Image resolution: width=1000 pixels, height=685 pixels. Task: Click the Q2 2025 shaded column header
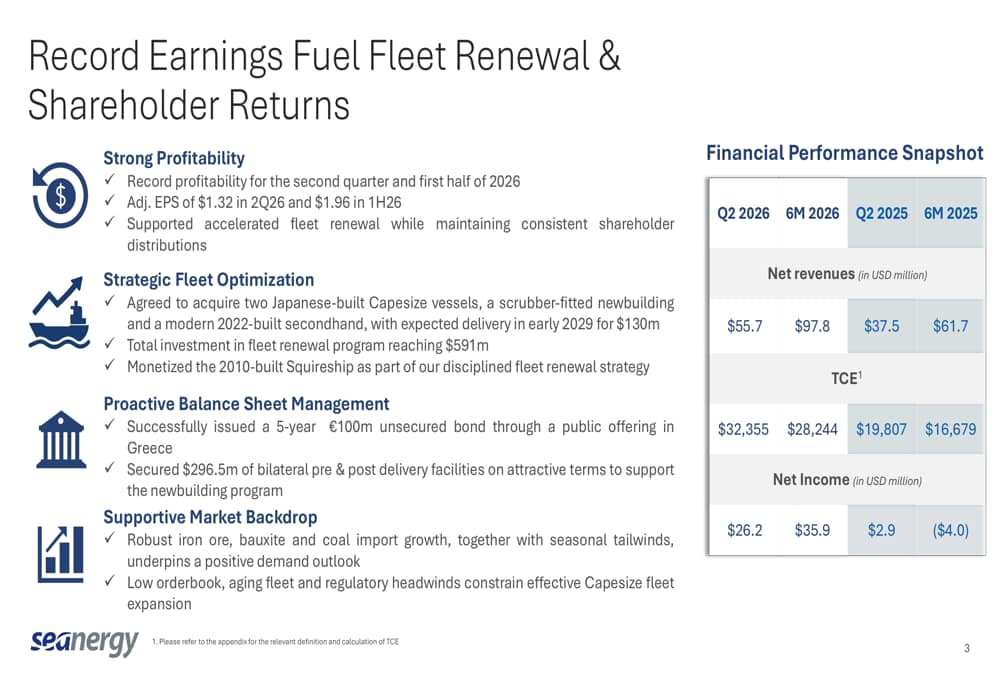coord(881,213)
